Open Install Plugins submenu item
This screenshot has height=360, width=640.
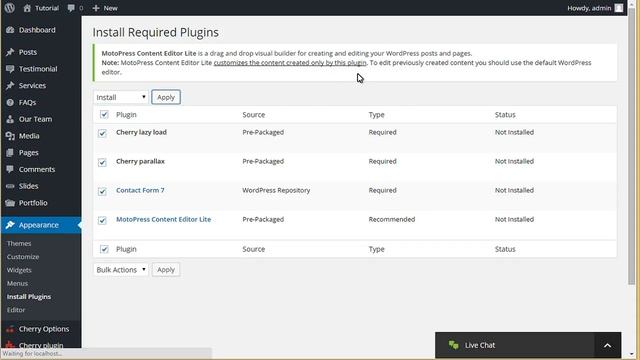(x=29, y=297)
